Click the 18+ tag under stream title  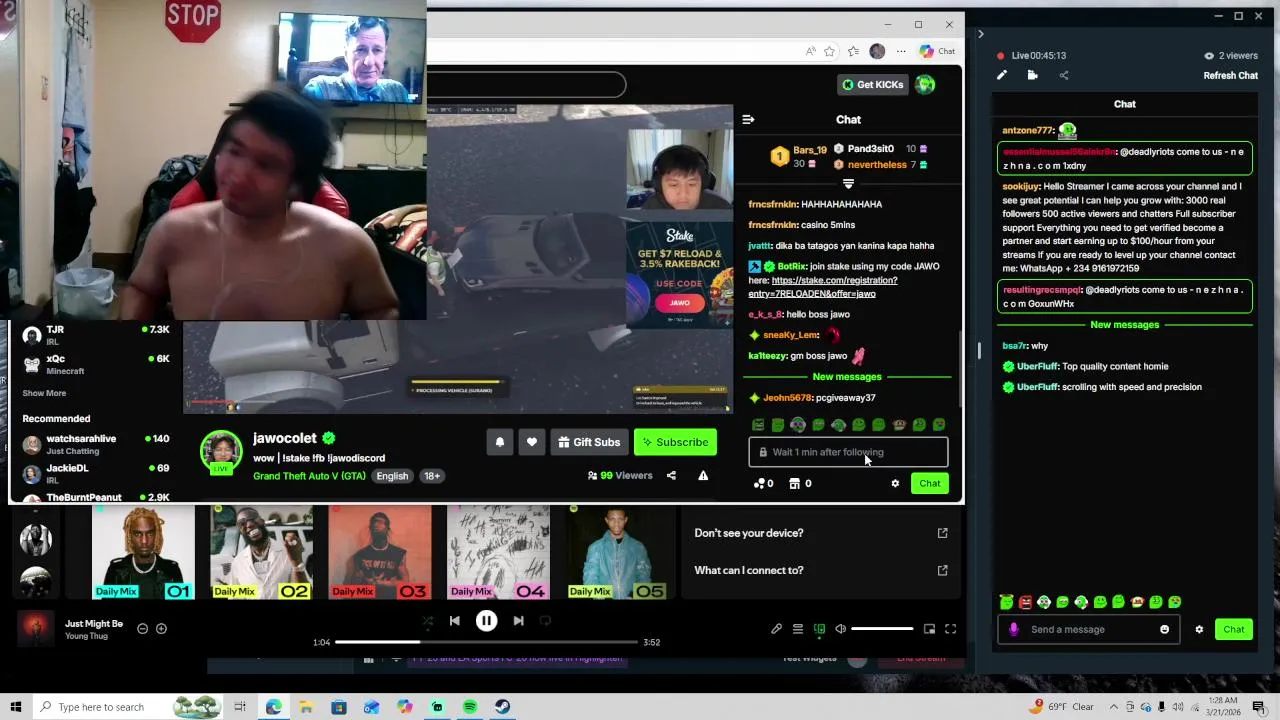tap(432, 476)
